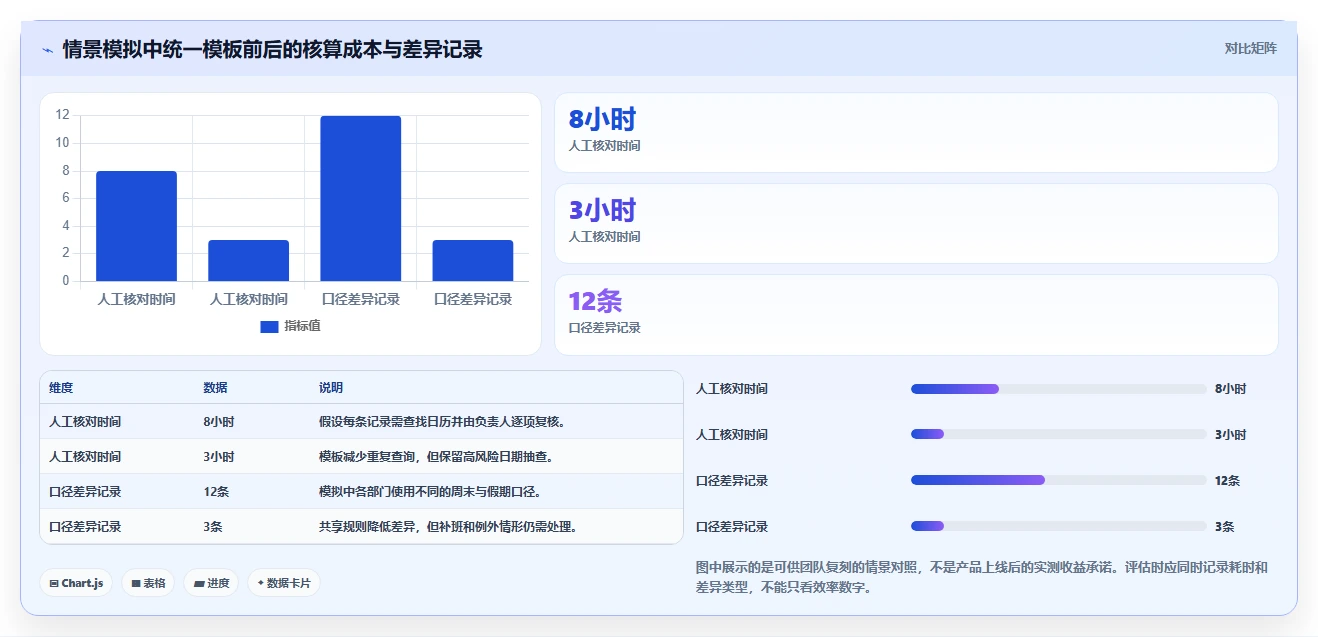The width and height of the screenshot is (1318, 637).
Task: Click the description starting 共享规则降低差异
Action: pos(448,527)
